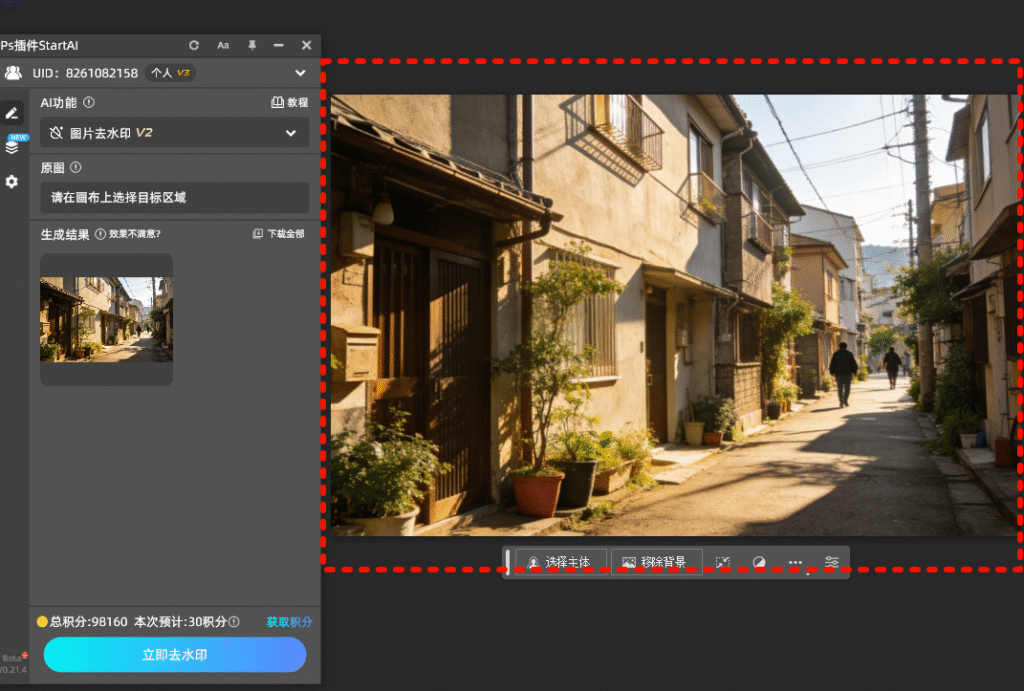This screenshot has width=1024, height=691.
Task: Click the Aa font size icon
Action: tap(223, 45)
